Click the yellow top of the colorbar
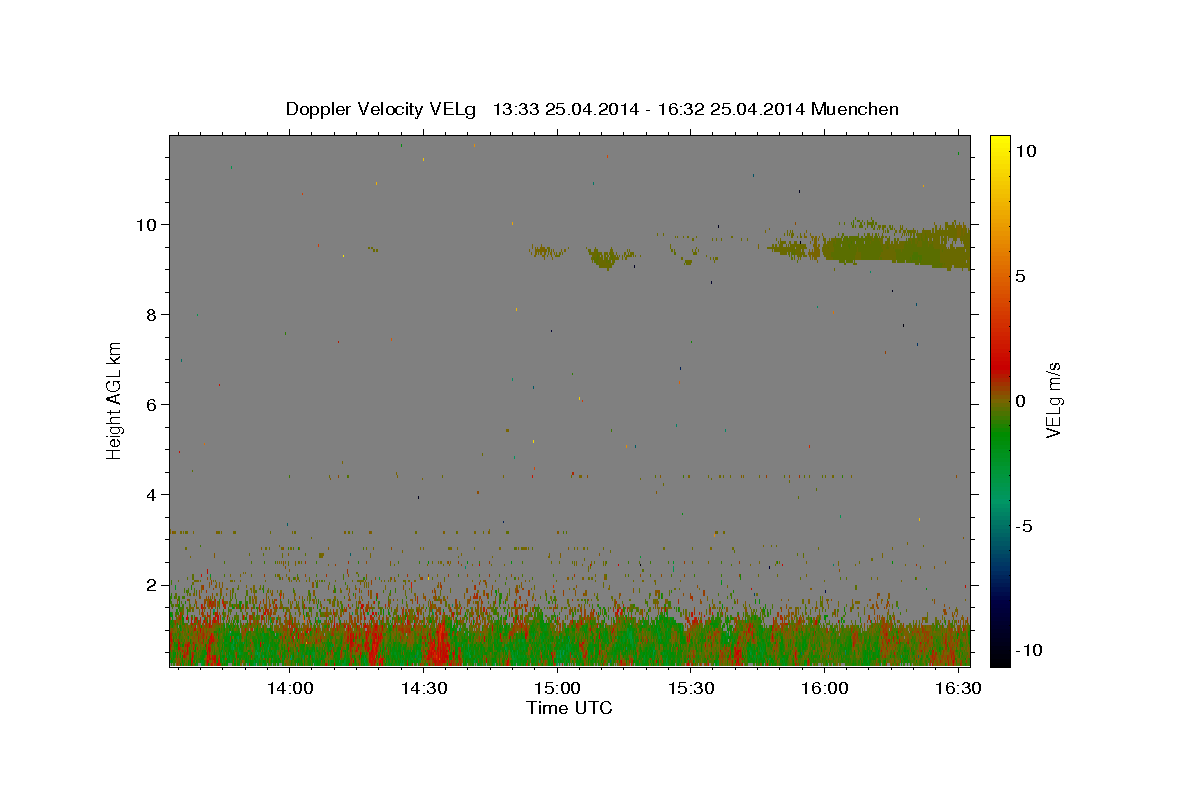1200x800 pixels. click(x=999, y=147)
